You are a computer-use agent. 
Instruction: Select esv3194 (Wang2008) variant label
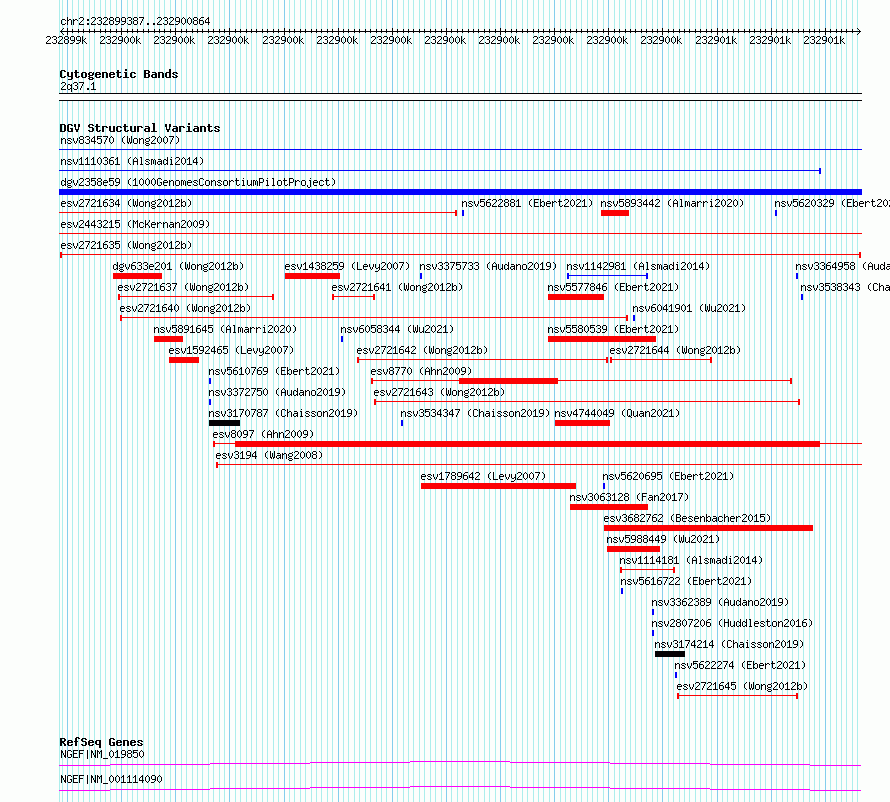tap(269, 455)
